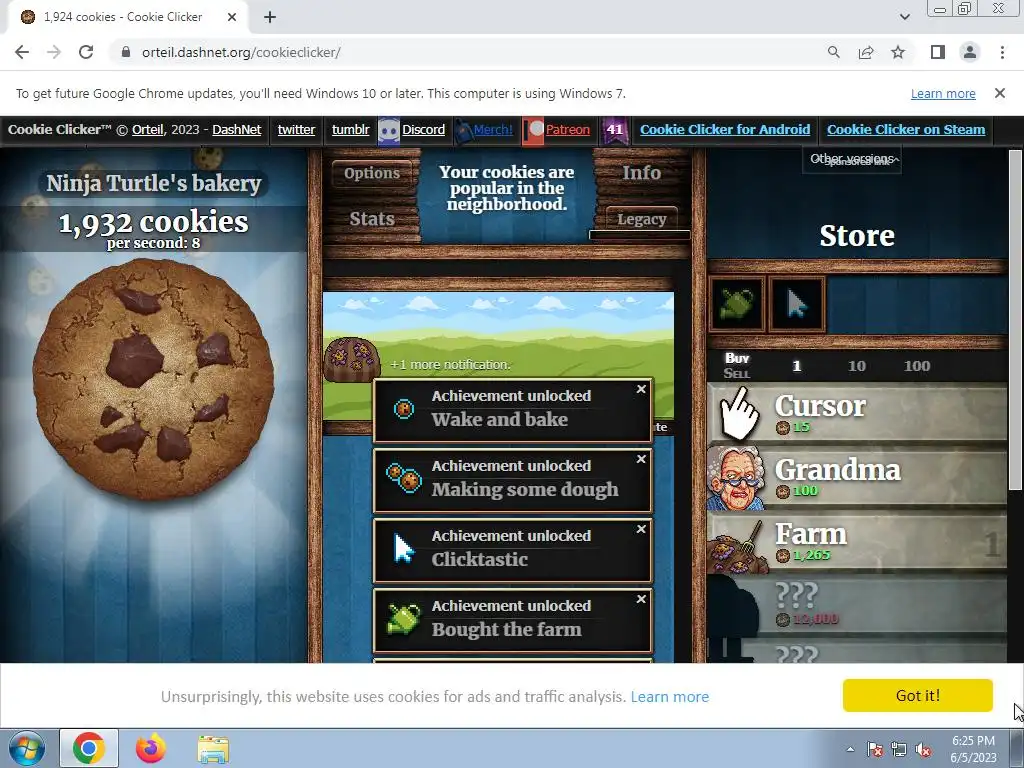Open the Chrome profile avatar
Image resolution: width=1024 pixels, height=768 pixels.
970,52
